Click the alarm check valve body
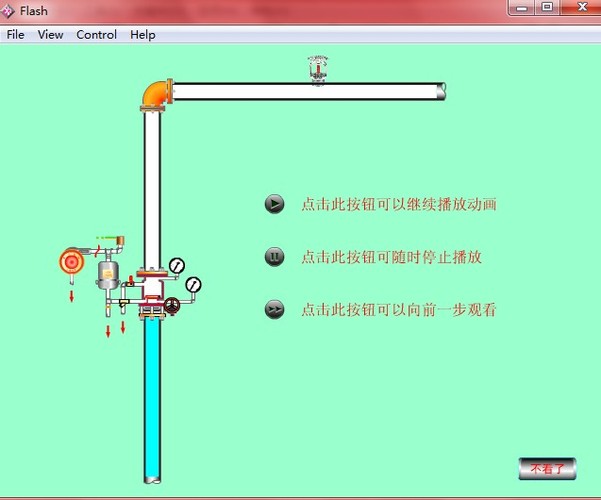This screenshot has height=500, width=601. point(153,290)
